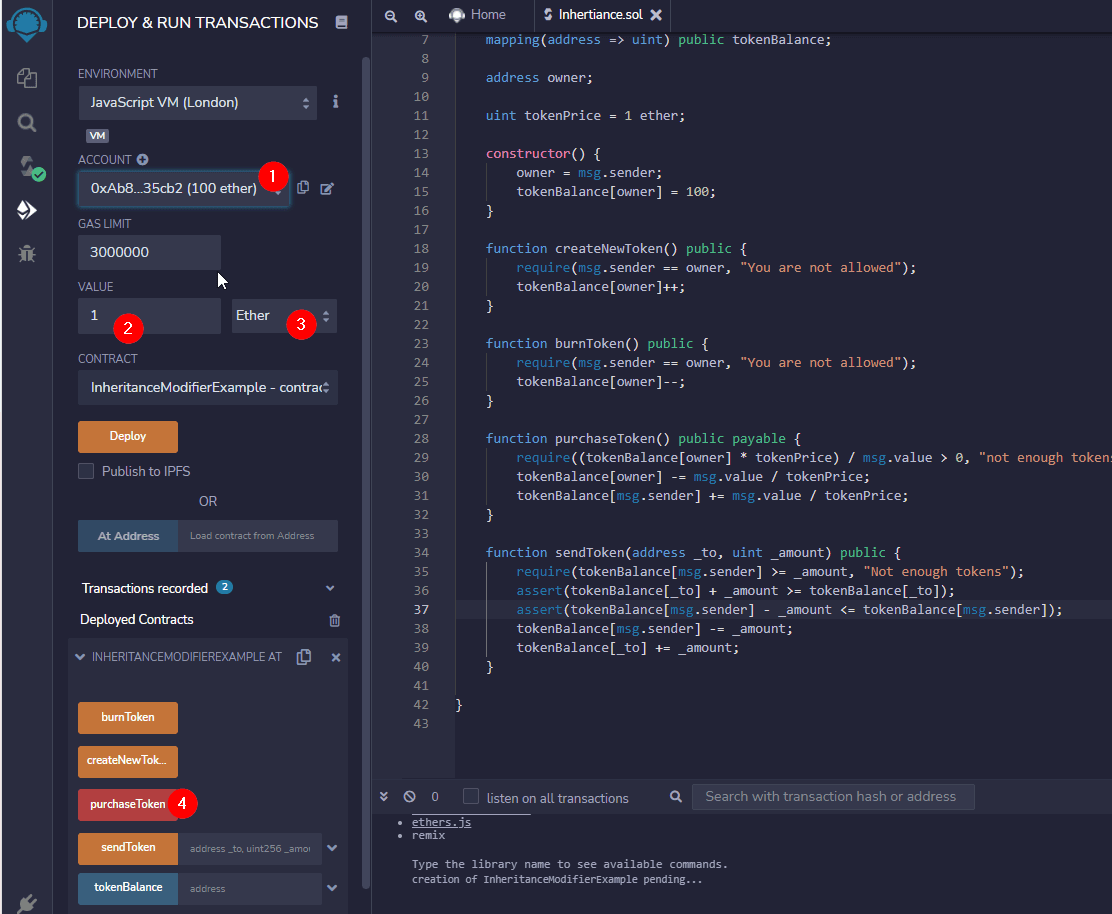
Task: Open the Plugin Manager plug icon
Action: tap(27, 903)
